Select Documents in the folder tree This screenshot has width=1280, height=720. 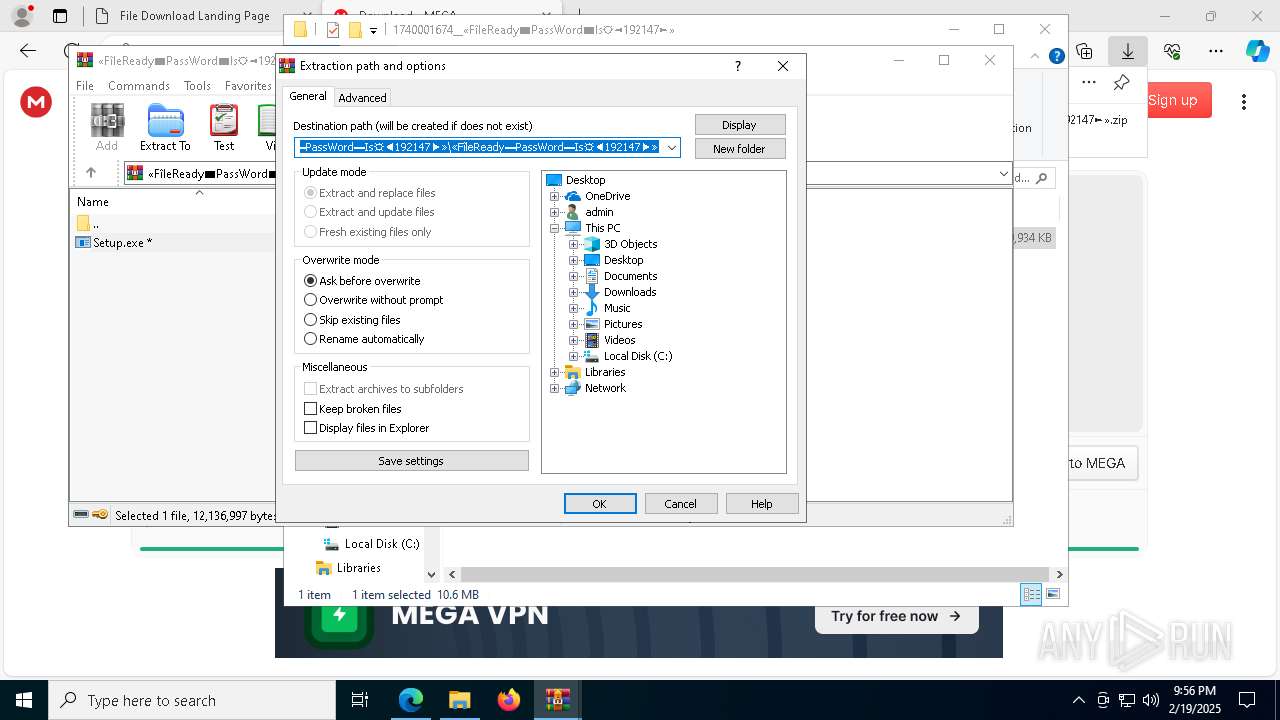pos(630,276)
